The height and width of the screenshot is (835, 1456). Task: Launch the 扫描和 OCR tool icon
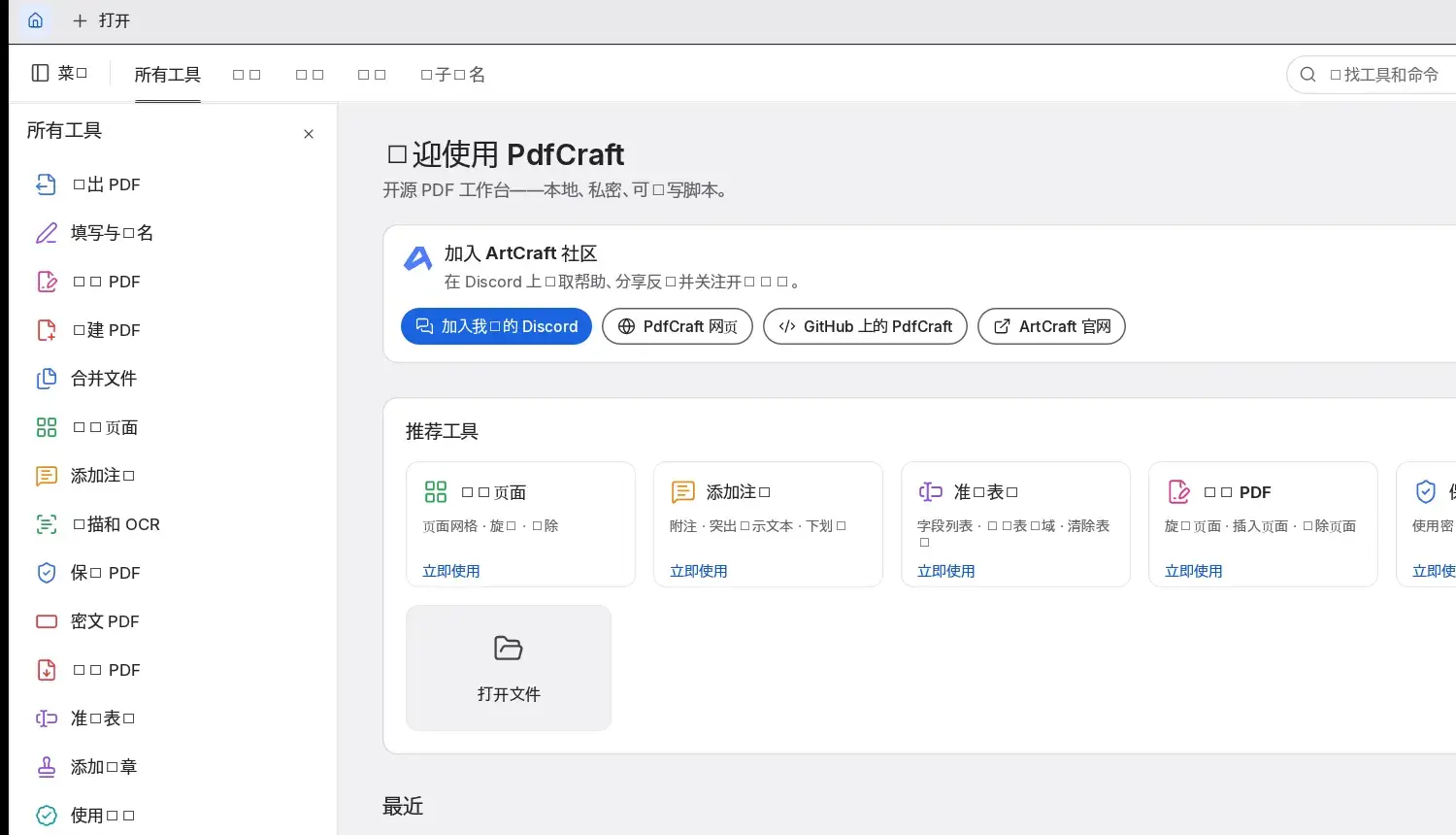47,524
